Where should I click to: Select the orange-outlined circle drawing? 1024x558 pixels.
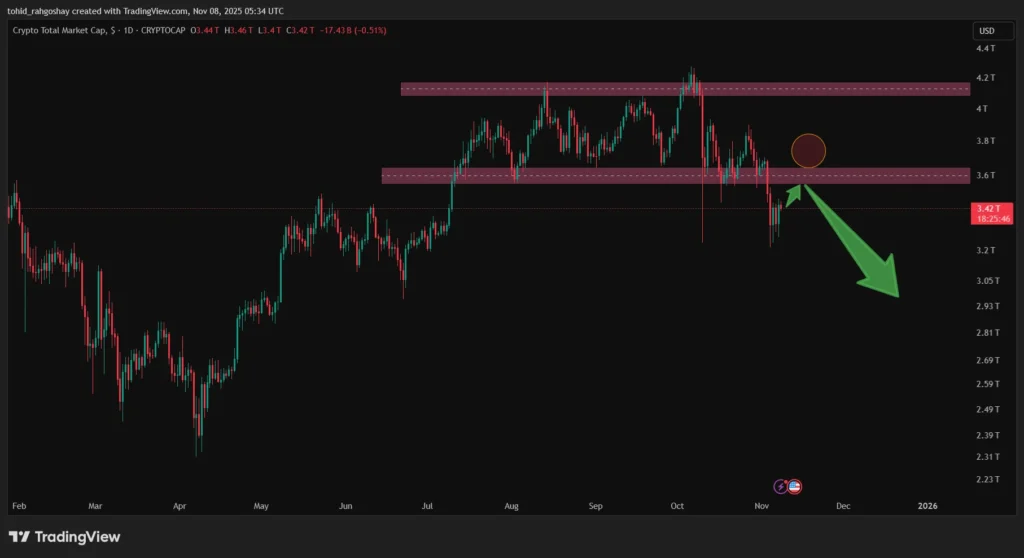tap(808, 151)
